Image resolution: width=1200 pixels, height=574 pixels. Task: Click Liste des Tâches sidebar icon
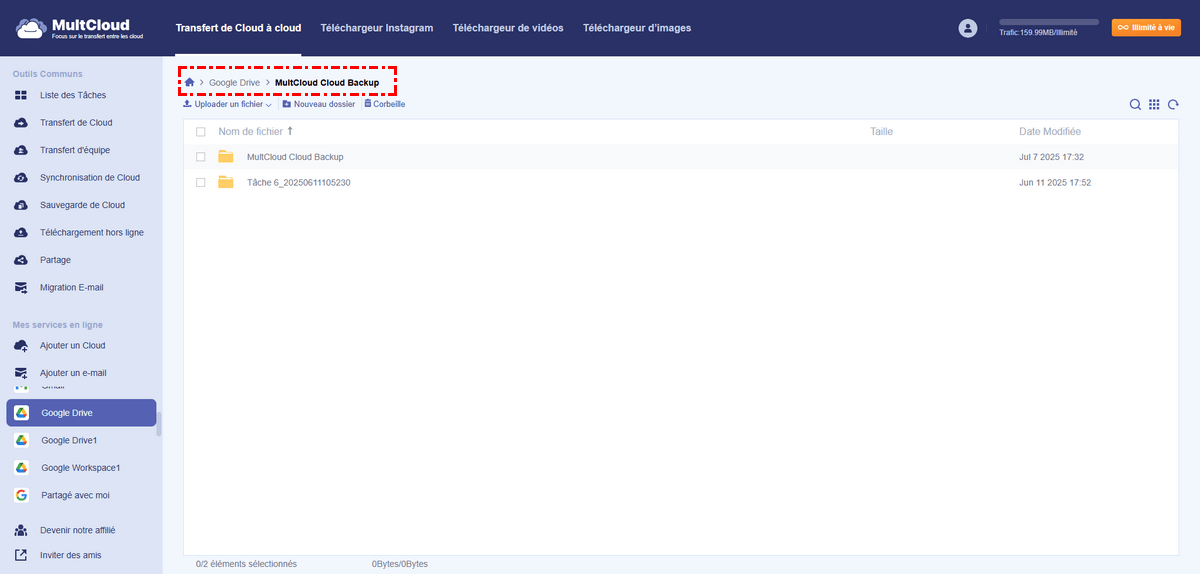coord(21,95)
